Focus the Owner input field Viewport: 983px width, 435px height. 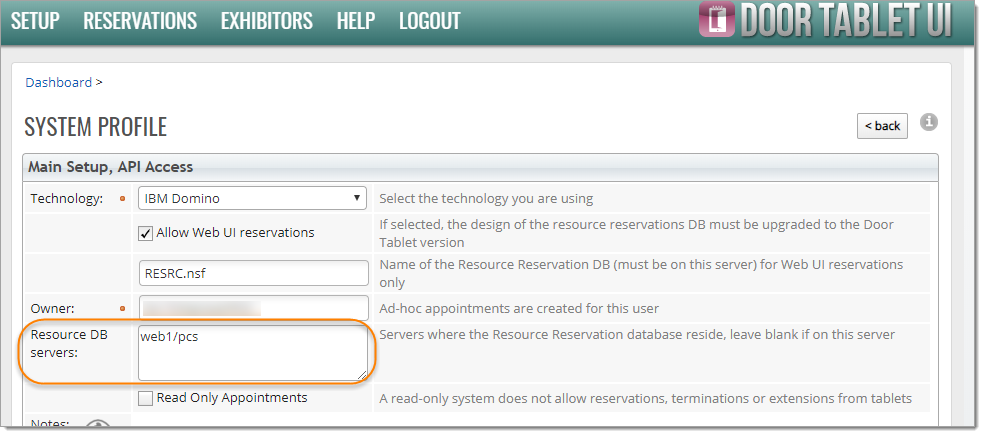coord(253,308)
